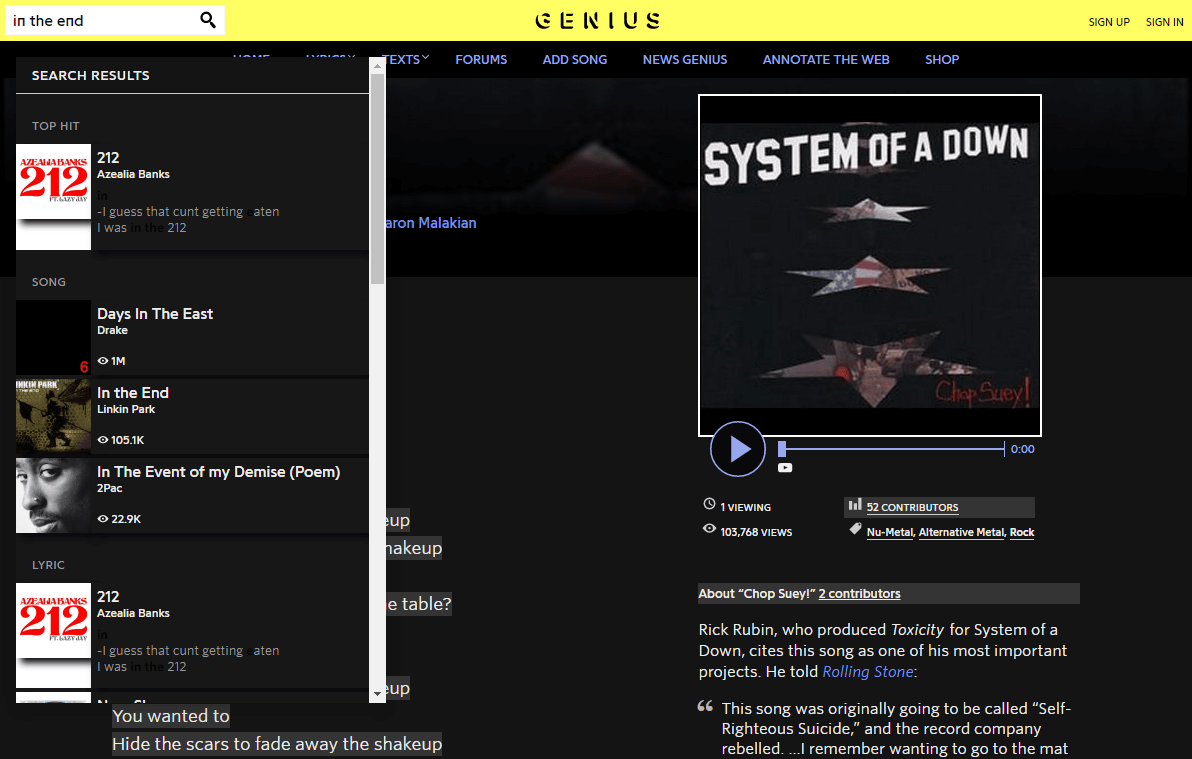Open the 2Pac poem thumbnail

53,495
